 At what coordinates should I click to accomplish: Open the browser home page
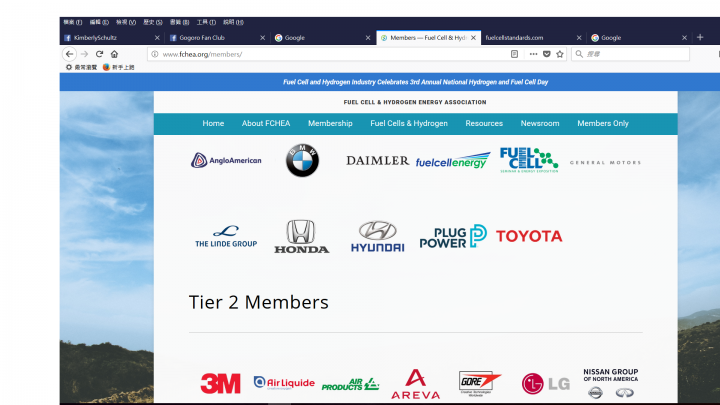pyautogui.click(x=114, y=54)
